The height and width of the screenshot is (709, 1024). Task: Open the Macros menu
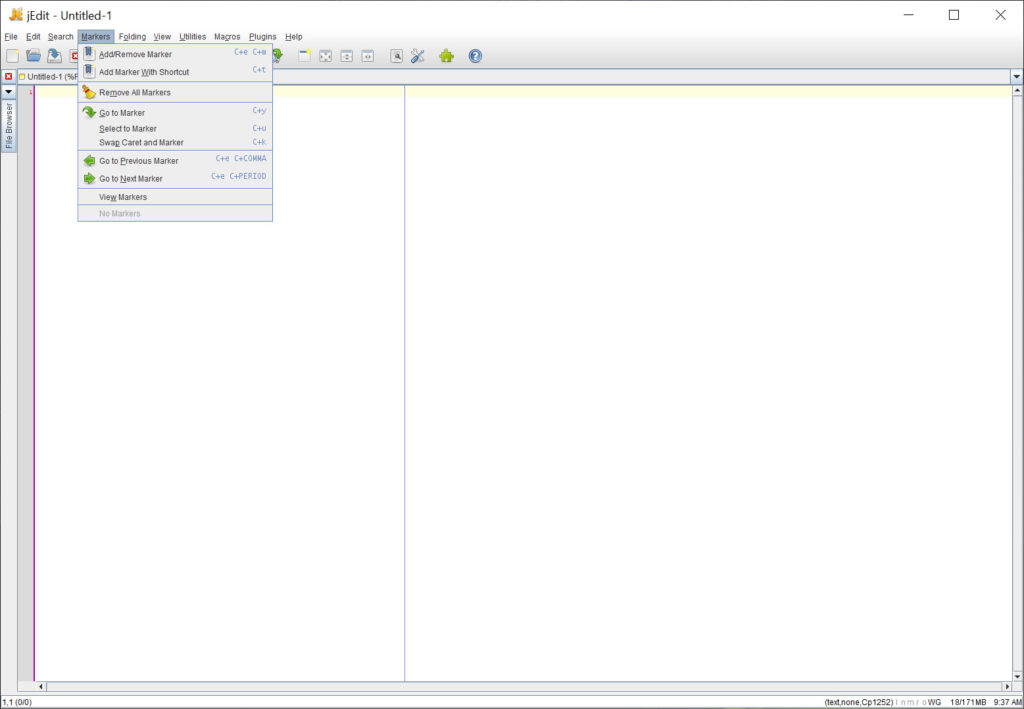227,37
